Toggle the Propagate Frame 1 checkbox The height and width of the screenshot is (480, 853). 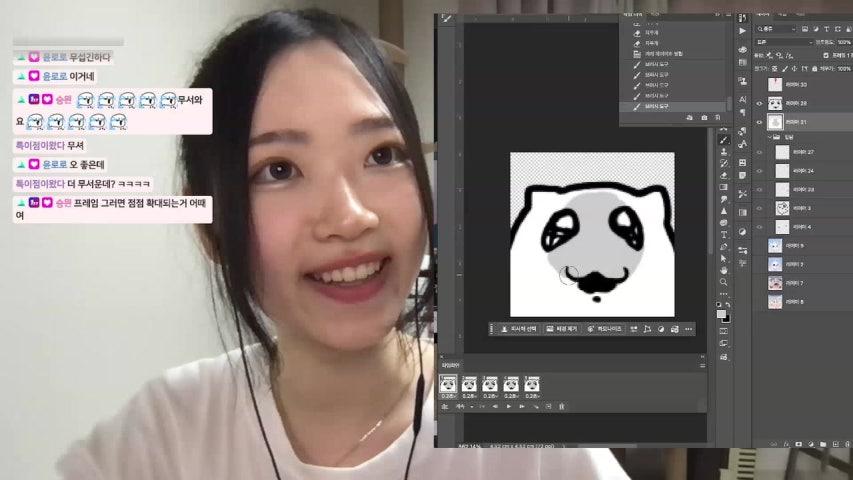(826, 55)
